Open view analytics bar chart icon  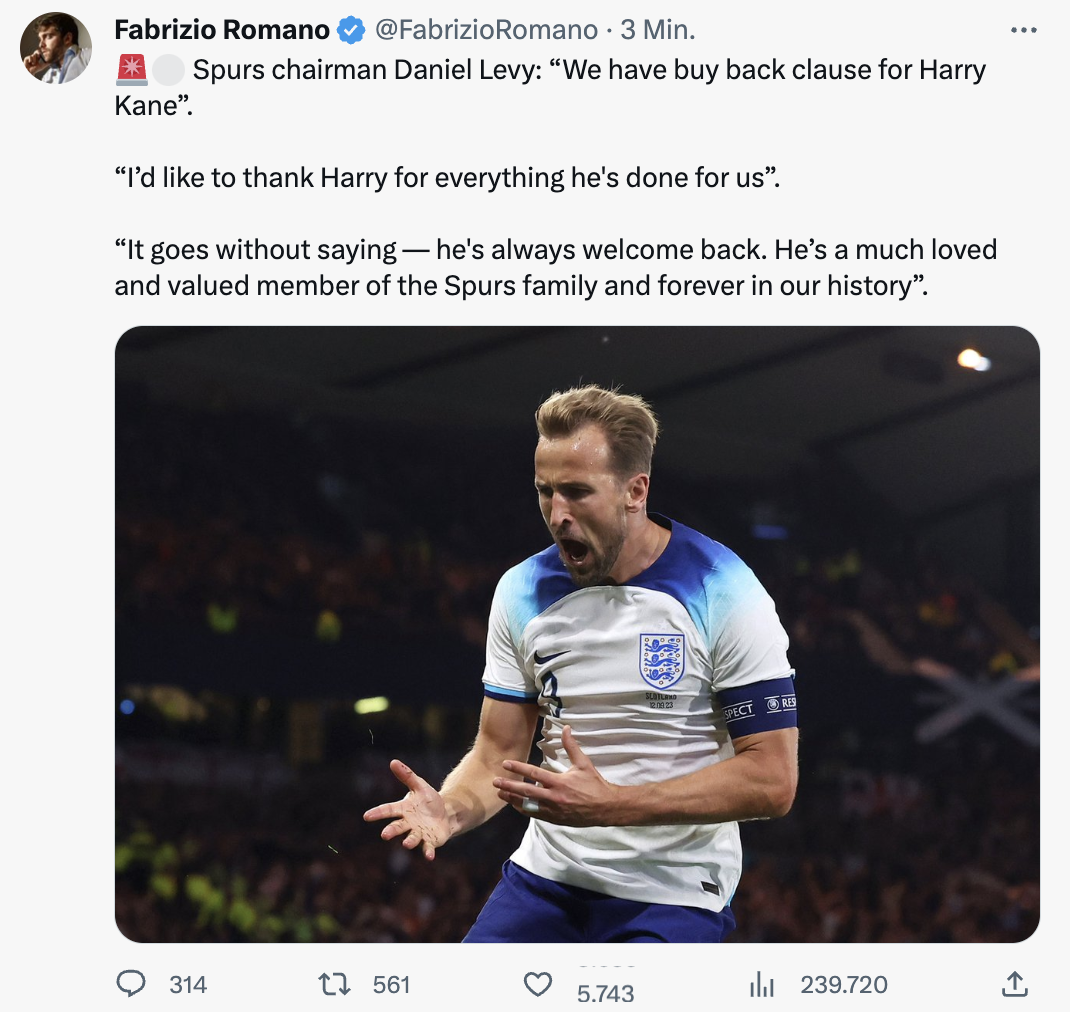pyautogui.click(x=762, y=985)
